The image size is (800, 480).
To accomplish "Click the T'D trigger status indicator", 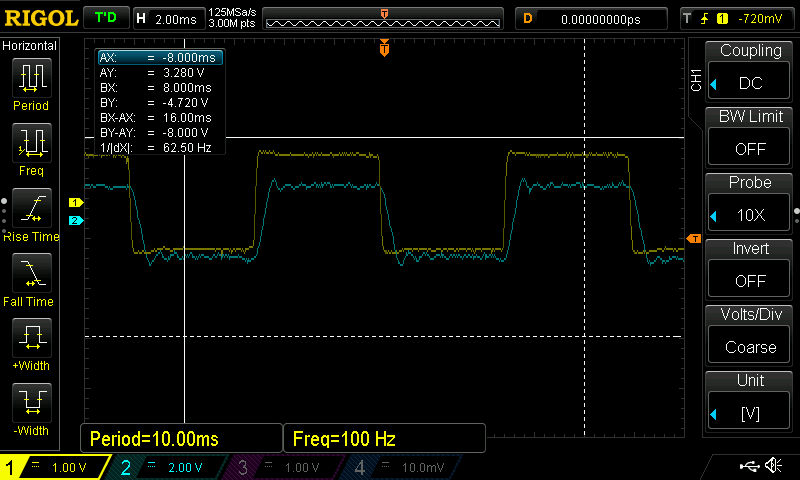I will click(x=106, y=18).
